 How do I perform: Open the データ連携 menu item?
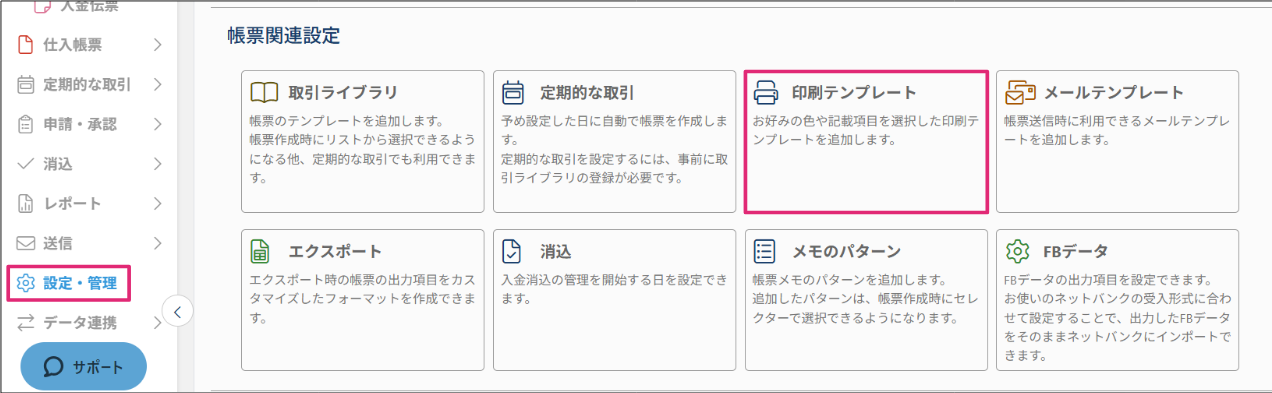click(80, 322)
